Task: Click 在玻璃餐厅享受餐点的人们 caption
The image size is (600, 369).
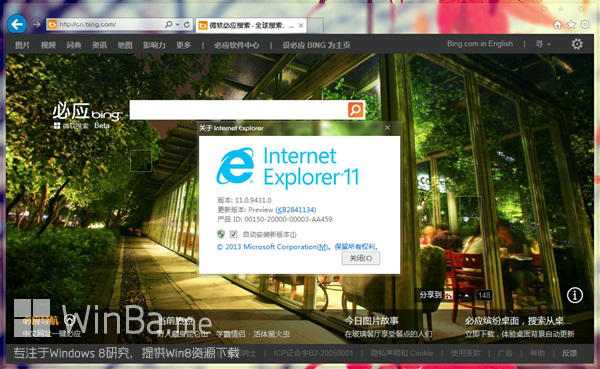Action: click(x=388, y=334)
